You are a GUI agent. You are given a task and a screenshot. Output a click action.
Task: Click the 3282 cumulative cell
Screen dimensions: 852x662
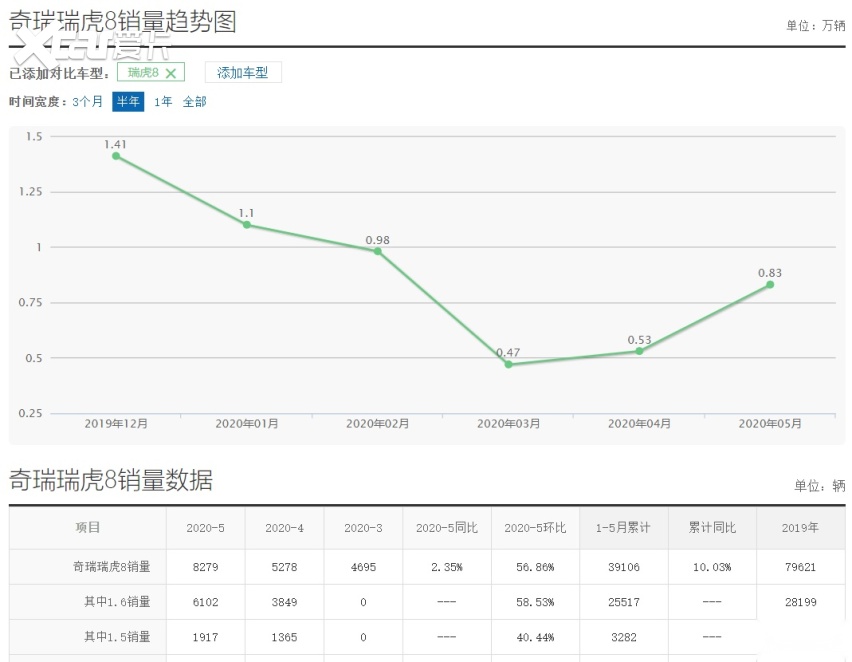623,637
